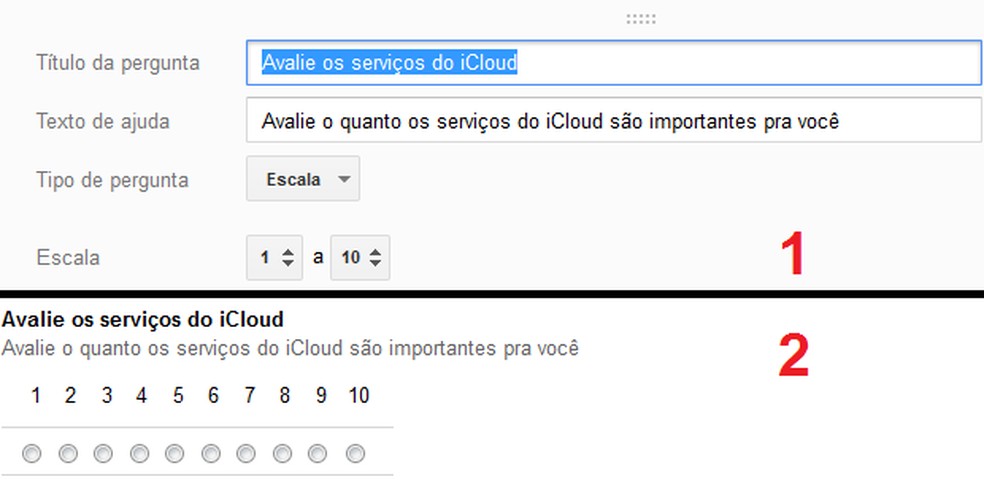
Task: Click the preview heading "Avalie os serviços do iCloud"
Action: [143, 320]
